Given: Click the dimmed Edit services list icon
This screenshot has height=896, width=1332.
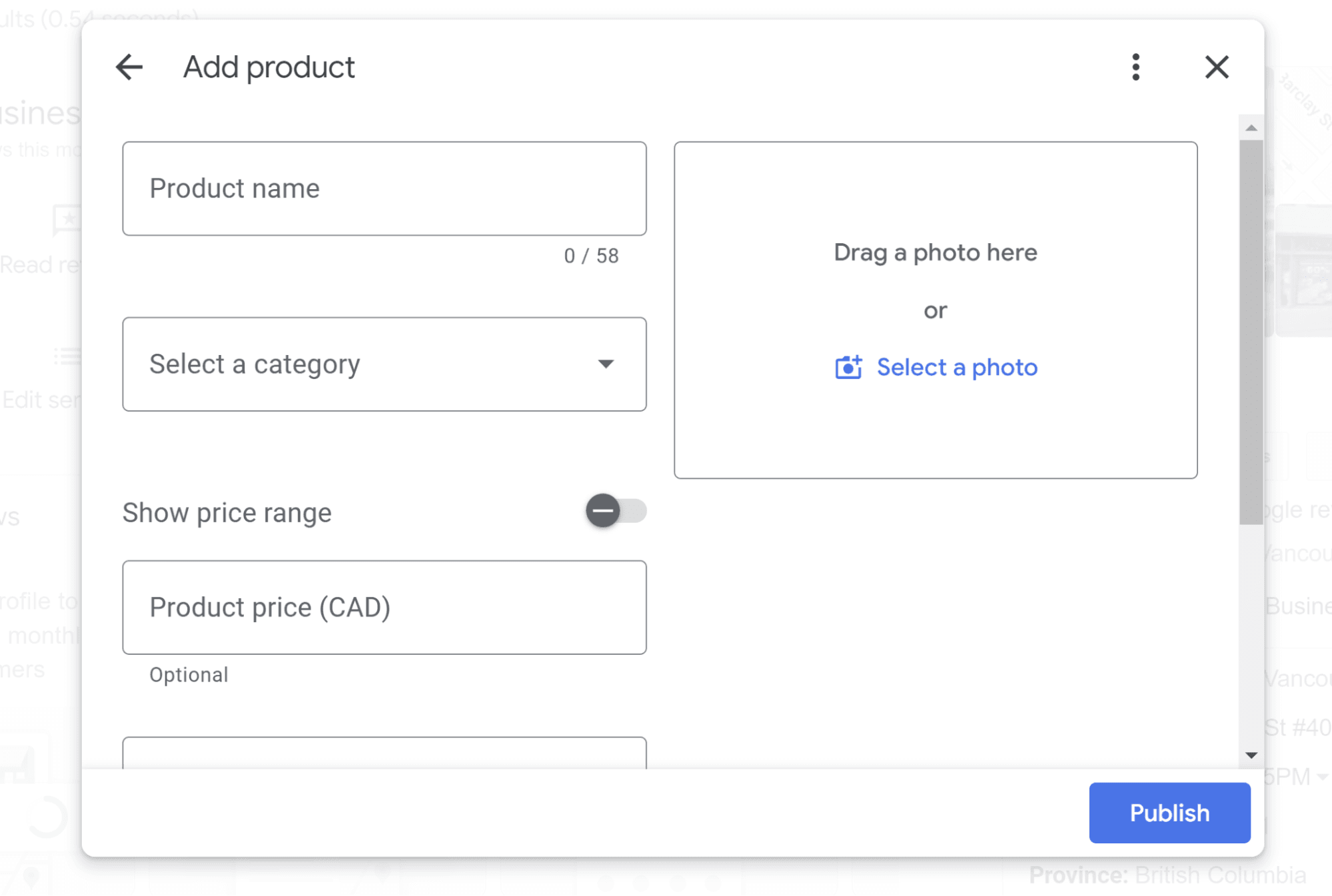Looking at the screenshot, I should click(x=68, y=356).
